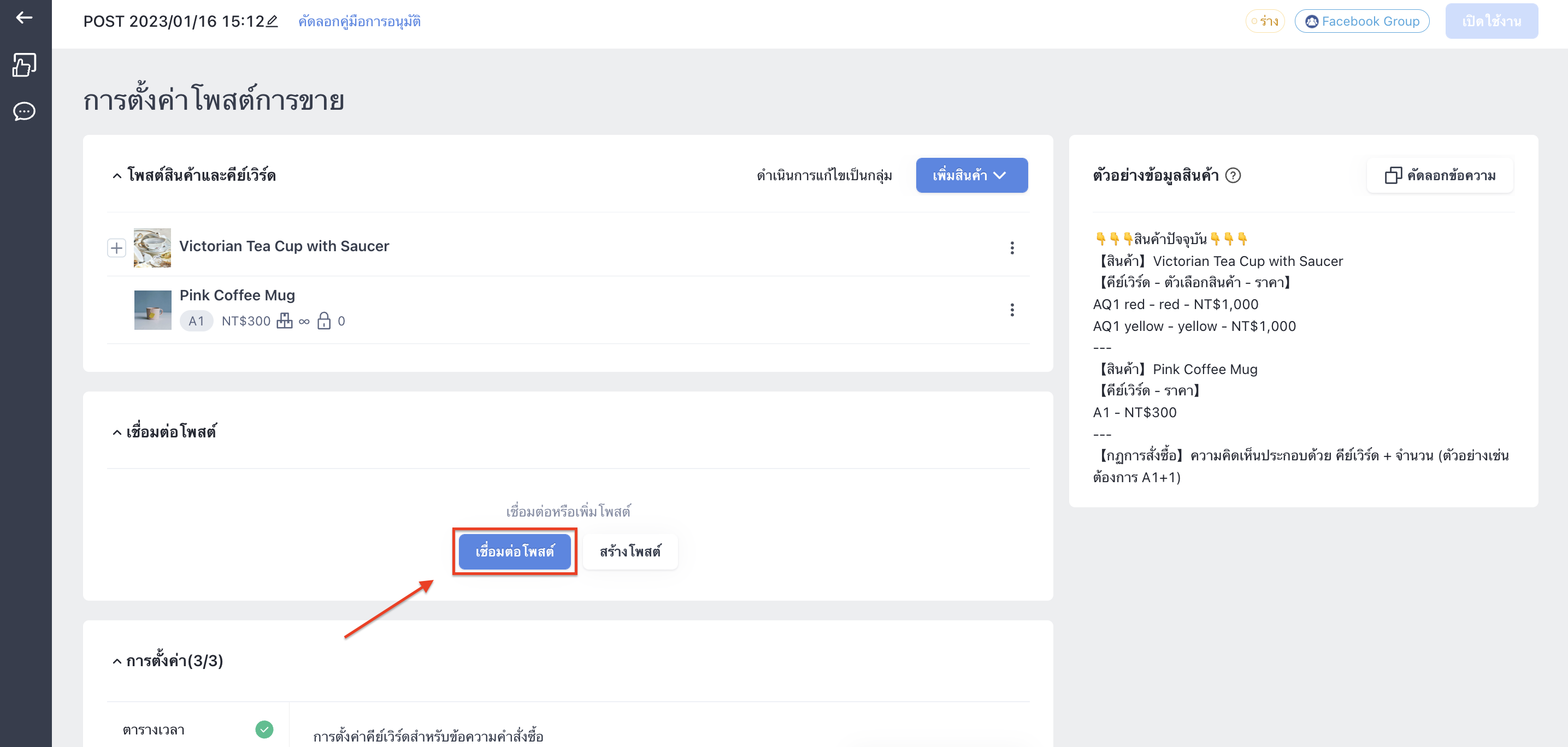Image resolution: width=1568 pixels, height=747 pixels.
Task: Expand Victorian Tea Cup variations with plus
Action: click(x=116, y=247)
